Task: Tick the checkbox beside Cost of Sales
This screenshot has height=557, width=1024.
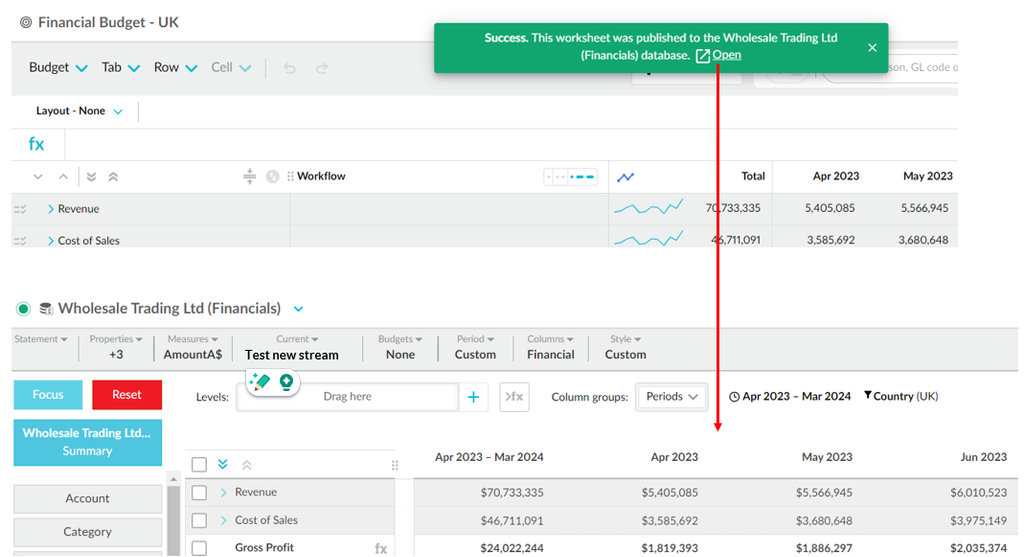Action: pyautogui.click(x=199, y=520)
